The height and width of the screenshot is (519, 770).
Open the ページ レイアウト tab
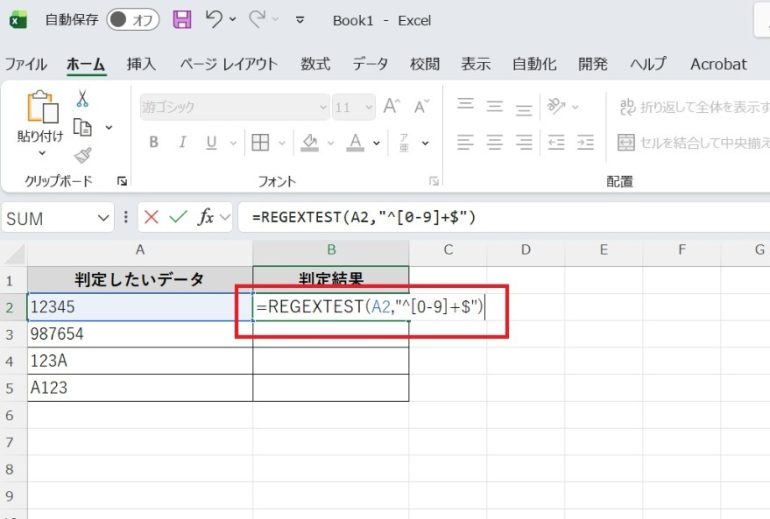click(x=229, y=64)
